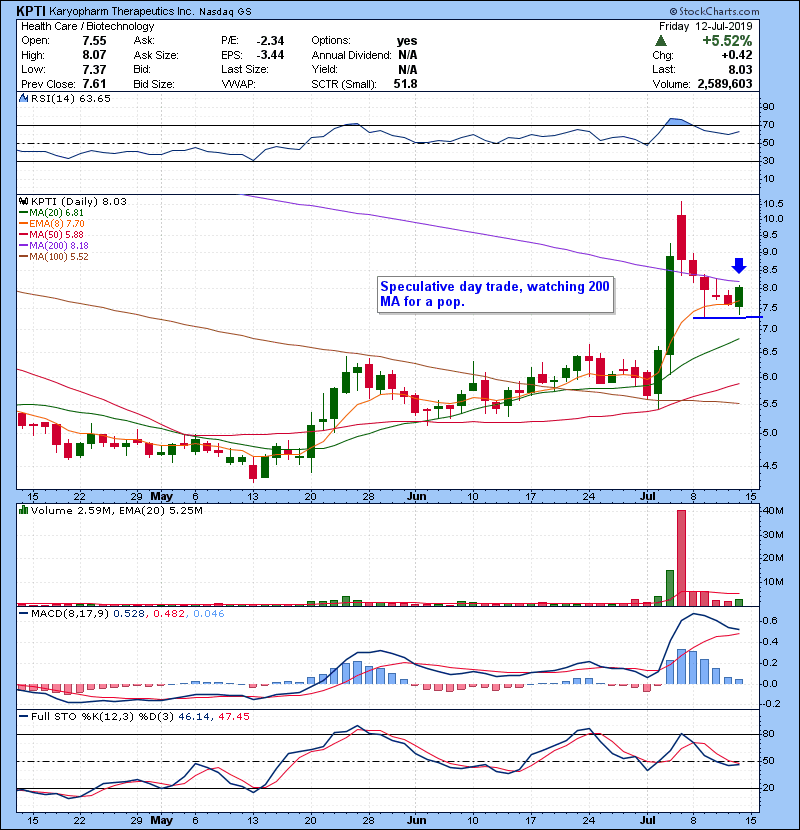Click the Ask Size label in the quote table
This screenshot has width=800, height=830.
click(x=156, y=55)
